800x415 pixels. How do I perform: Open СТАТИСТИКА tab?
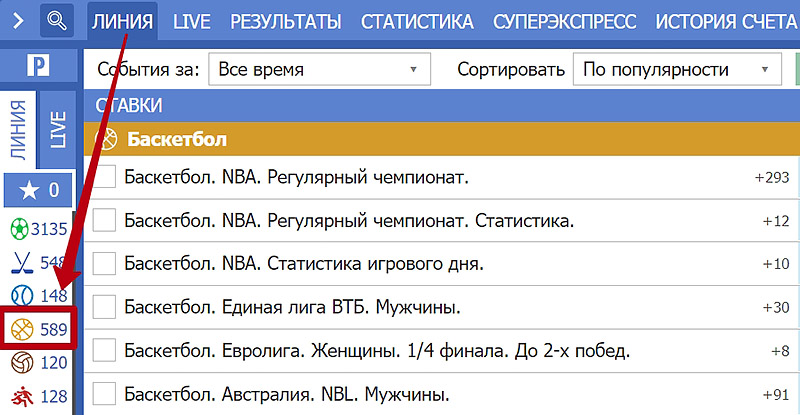417,21
